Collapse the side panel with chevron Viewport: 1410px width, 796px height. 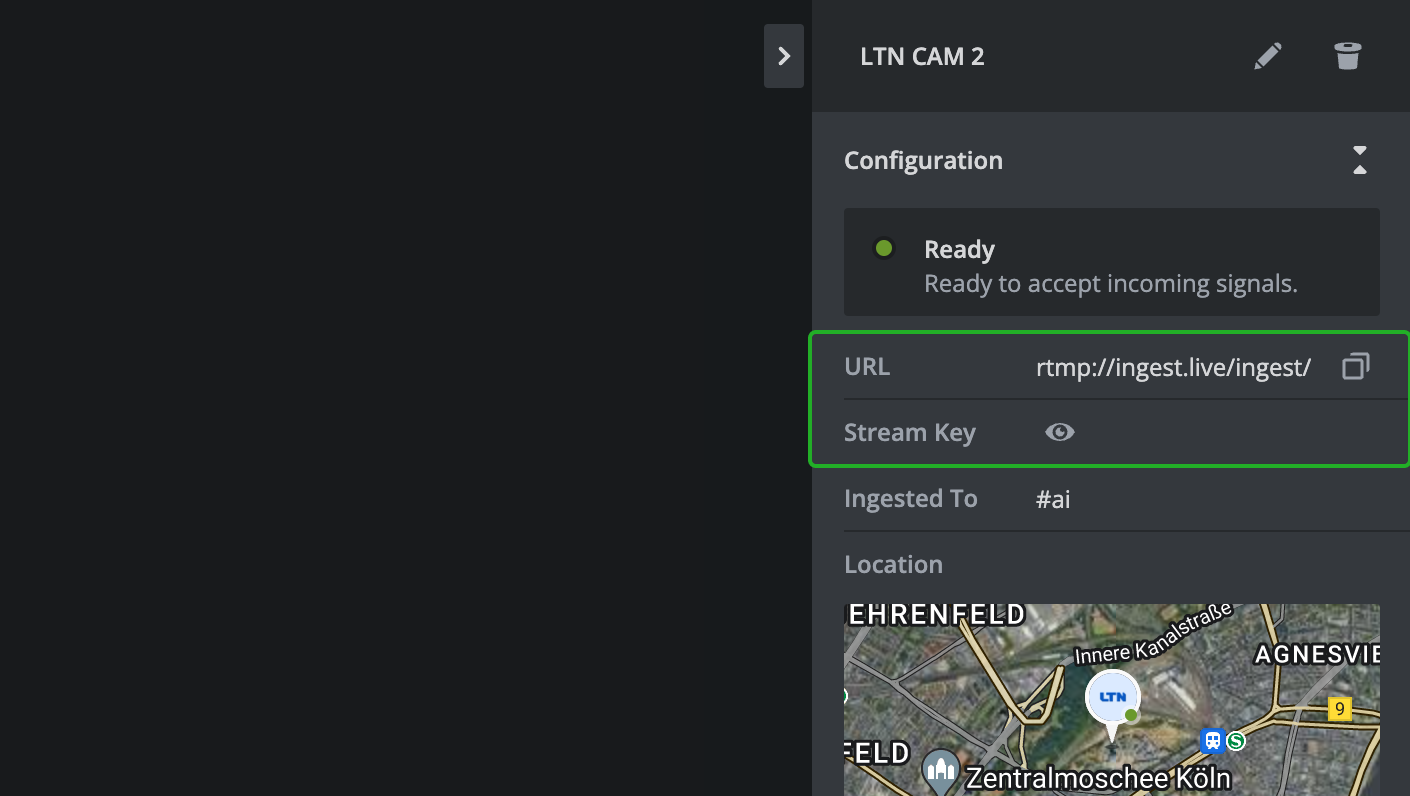pyautogui.click(x=784, y=56)
